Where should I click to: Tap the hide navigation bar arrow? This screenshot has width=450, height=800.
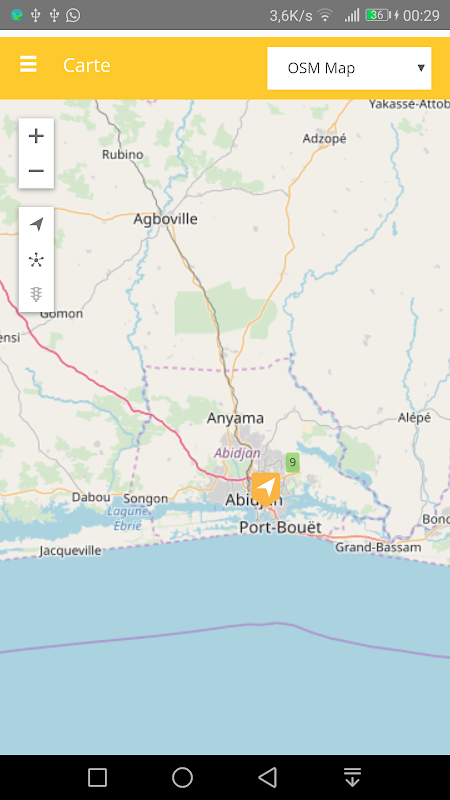click(353, 778)
